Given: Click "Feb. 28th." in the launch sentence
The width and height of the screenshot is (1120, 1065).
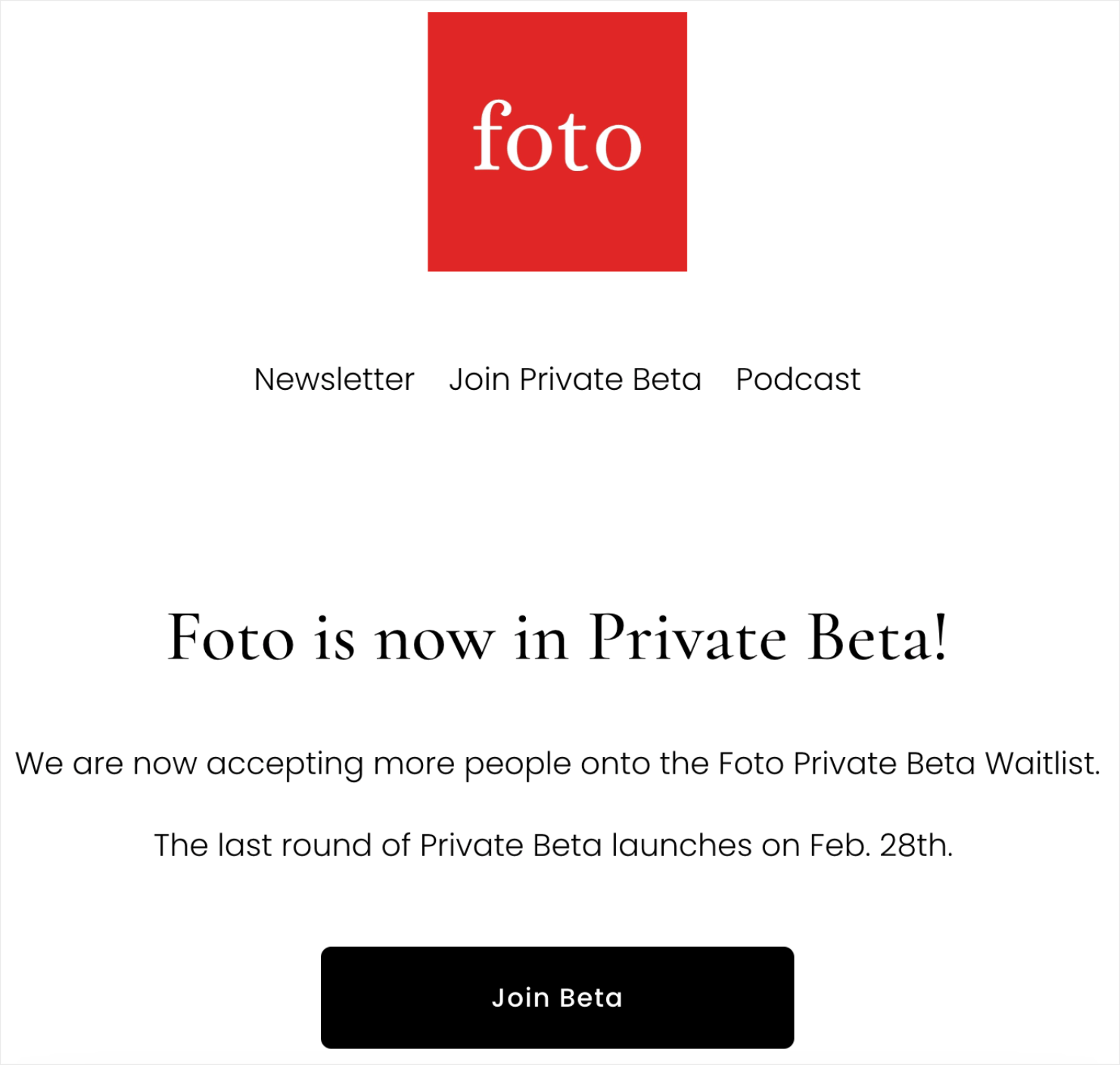Looking at the screenshot, I should pyautogui.click(x=881, y=845).
